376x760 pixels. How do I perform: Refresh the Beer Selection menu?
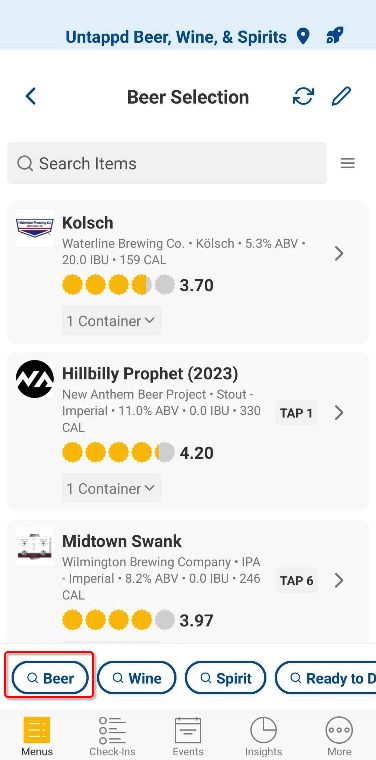pos(303,96)
